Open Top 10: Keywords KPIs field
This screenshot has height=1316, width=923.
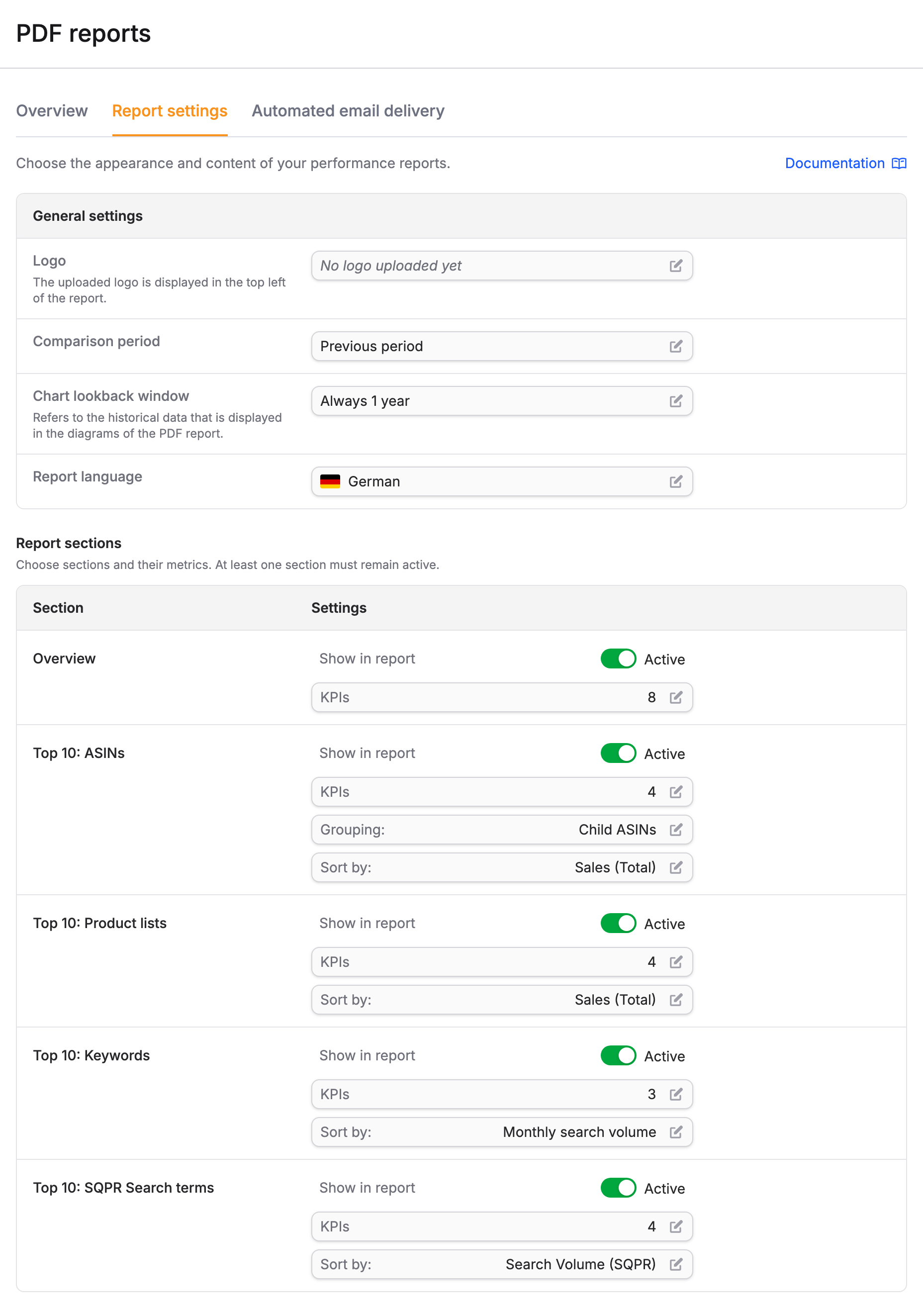click(502, 1095)
